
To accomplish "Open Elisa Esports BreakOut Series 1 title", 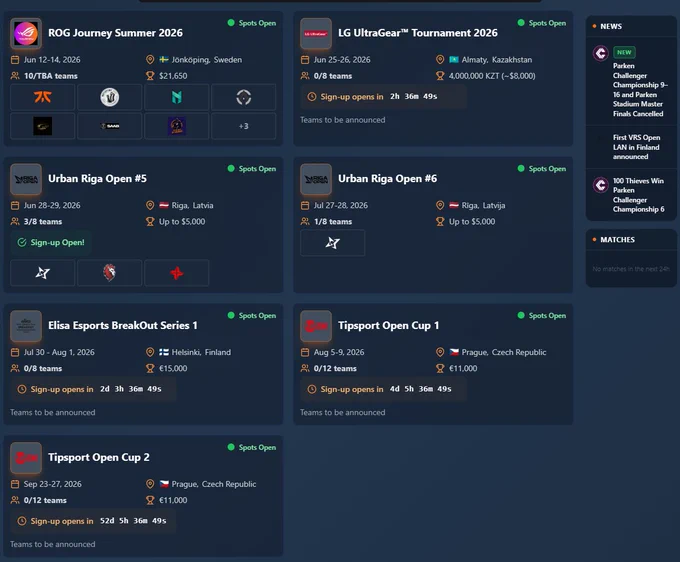I will click(x=123, y=325).
